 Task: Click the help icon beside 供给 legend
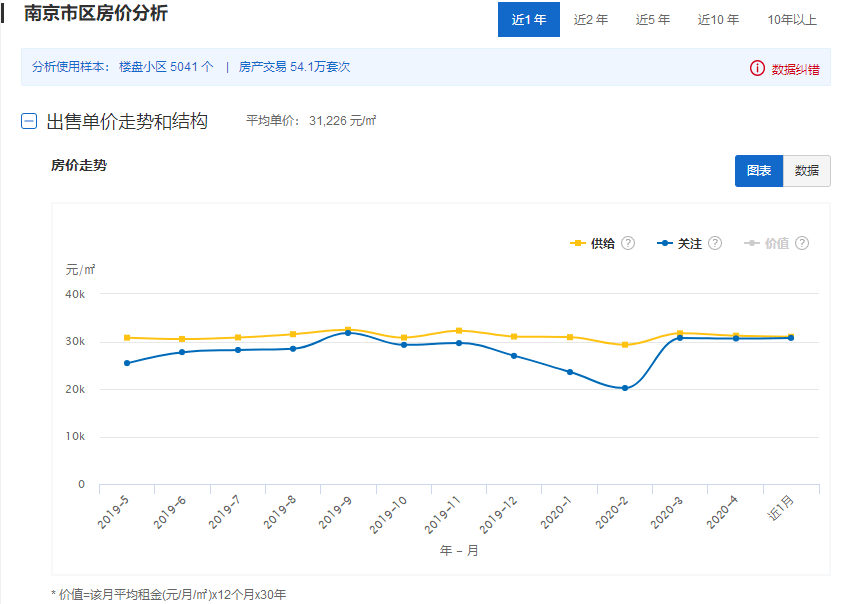[628, 243]
